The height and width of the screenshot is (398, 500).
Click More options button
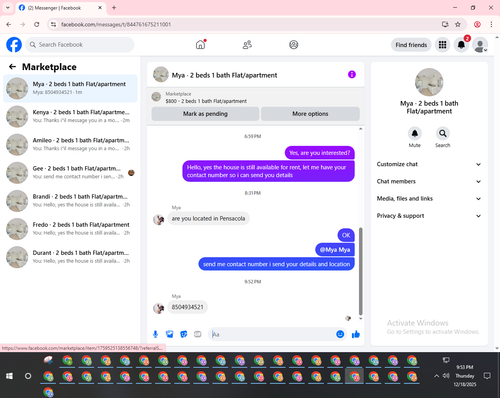[310, 114]
